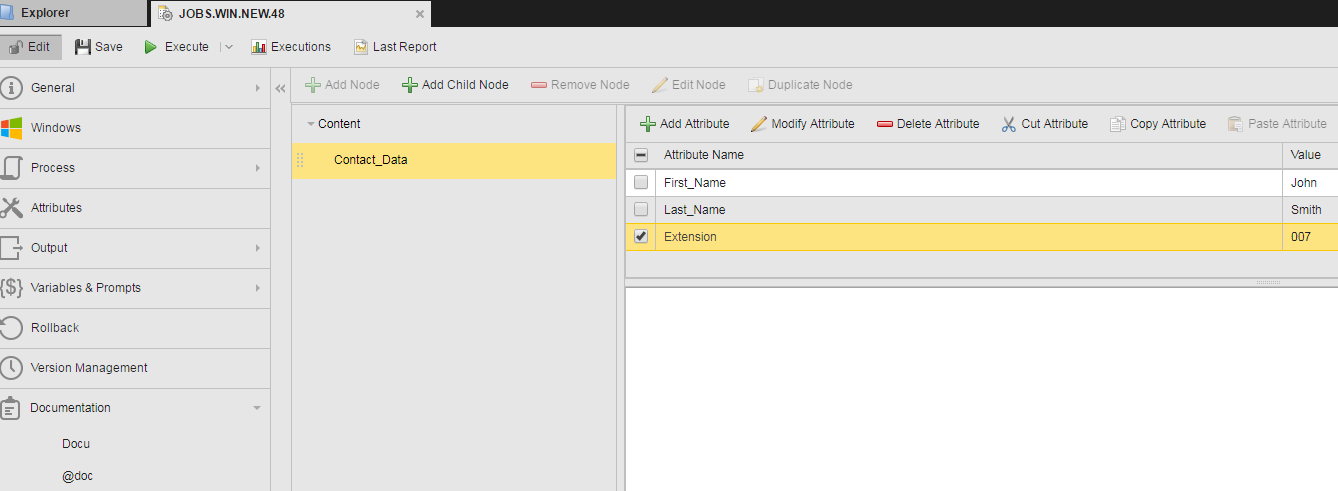This screenshot has width=1338, height=491.
Task: Close the JOBS.WIN.NEW.48 tab
Action: pos(420,14)
